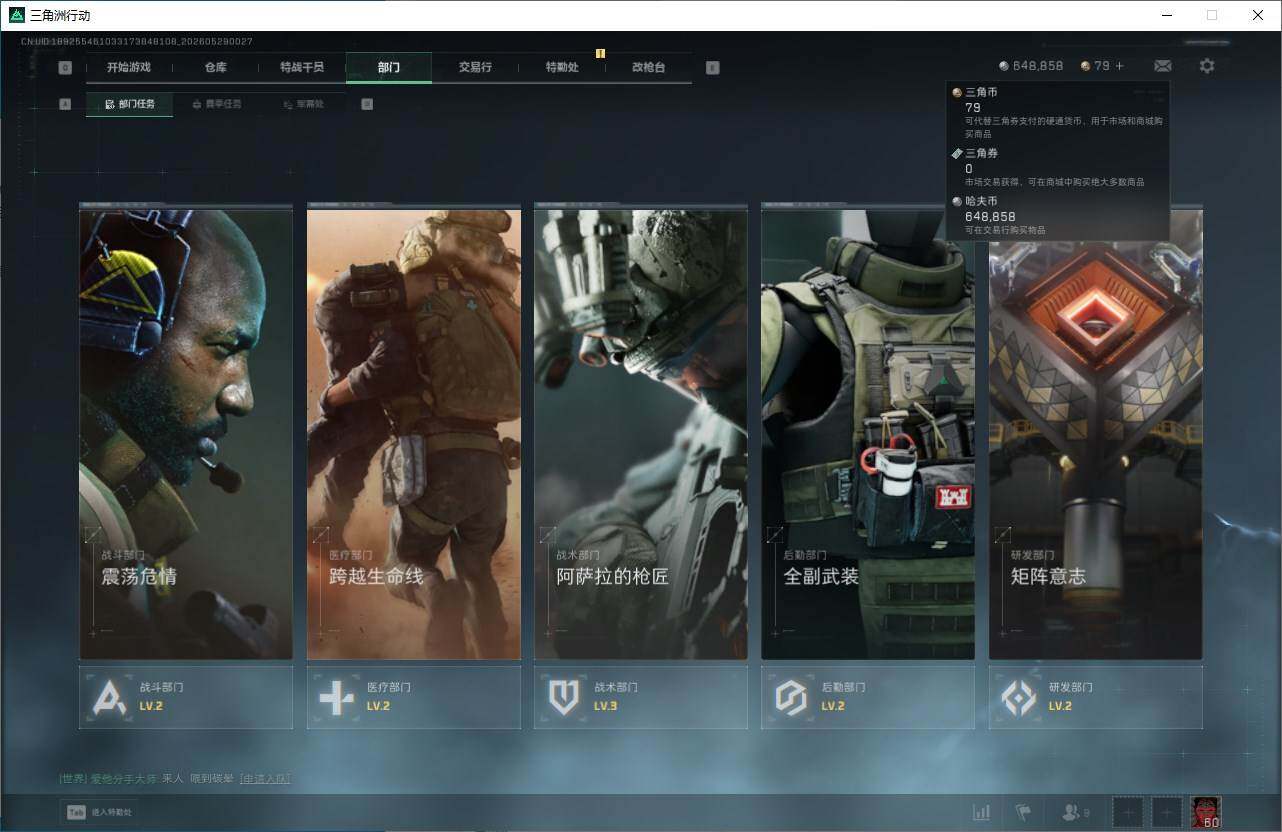Click the 三角券 heading in the currency tooltip
Viewport: 1282px width, 832px height.
(981, 153)
